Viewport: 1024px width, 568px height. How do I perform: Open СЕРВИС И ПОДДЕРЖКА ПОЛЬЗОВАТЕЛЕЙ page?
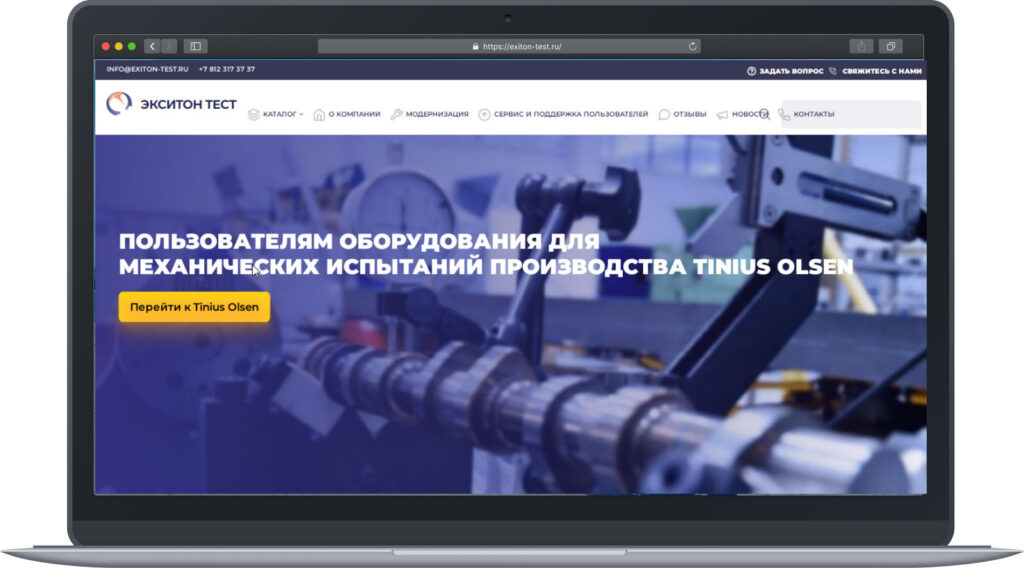coord(571,114)
